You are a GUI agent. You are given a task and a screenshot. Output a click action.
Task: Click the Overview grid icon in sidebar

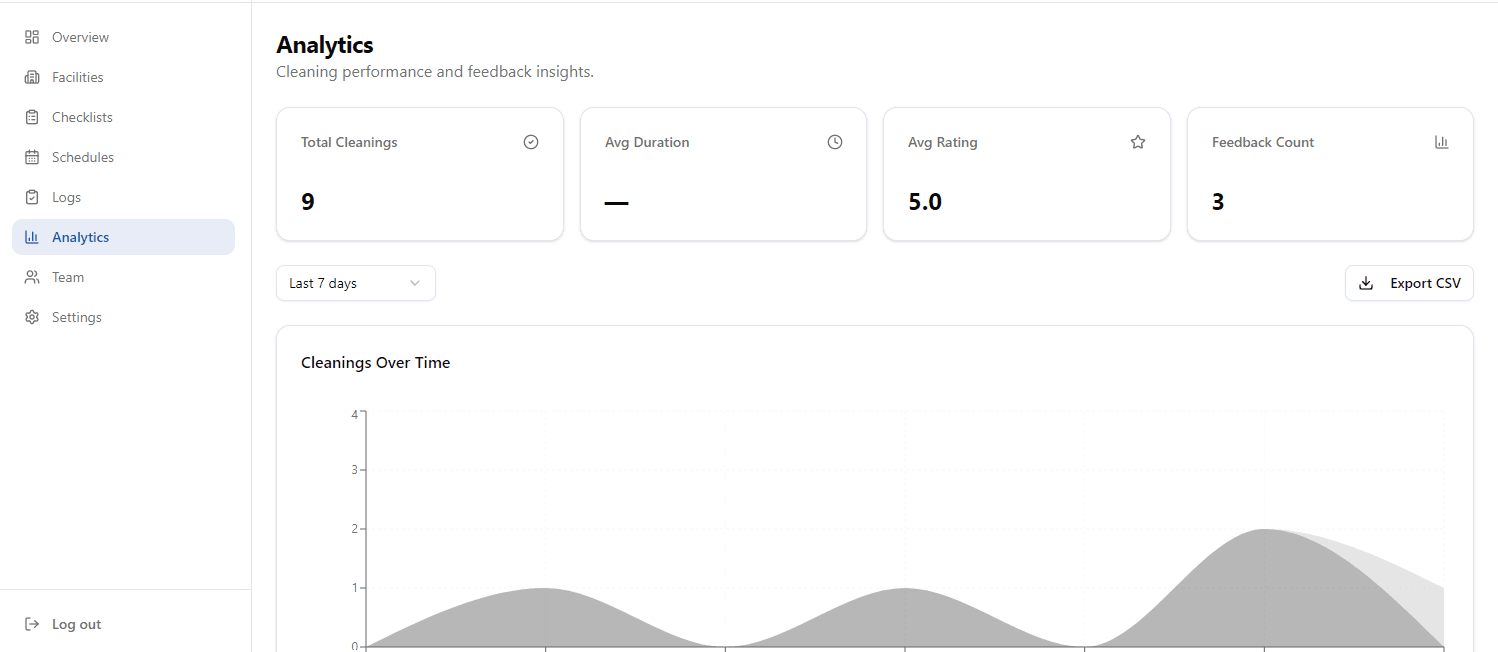tap(30, 36)
